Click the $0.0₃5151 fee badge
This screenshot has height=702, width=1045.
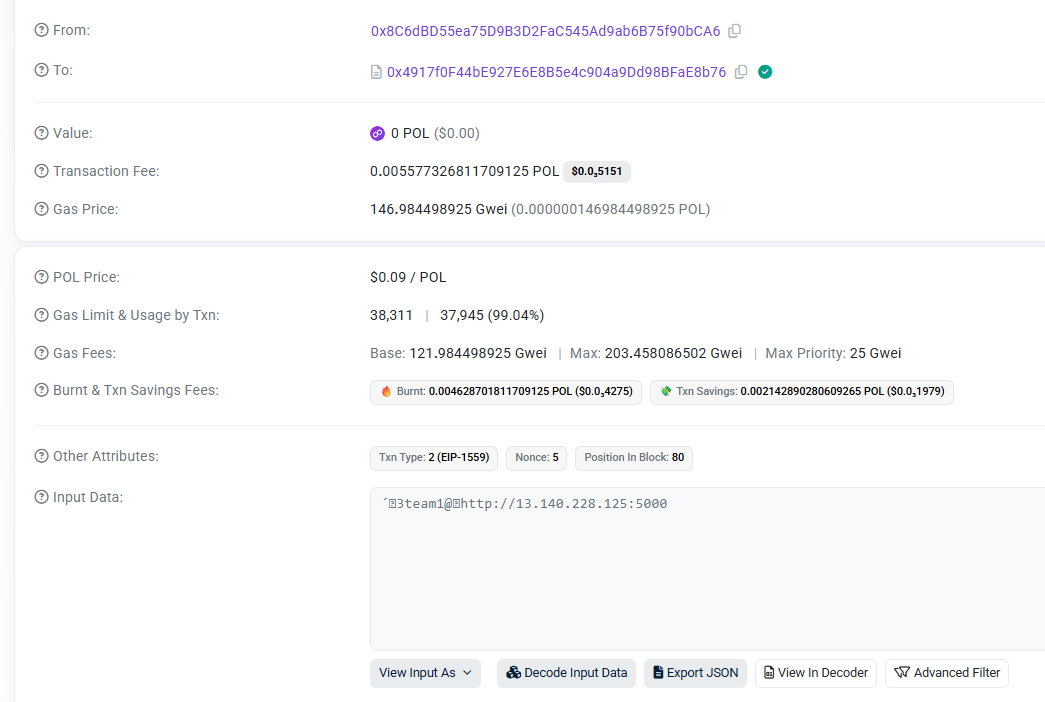coord(596,171)
